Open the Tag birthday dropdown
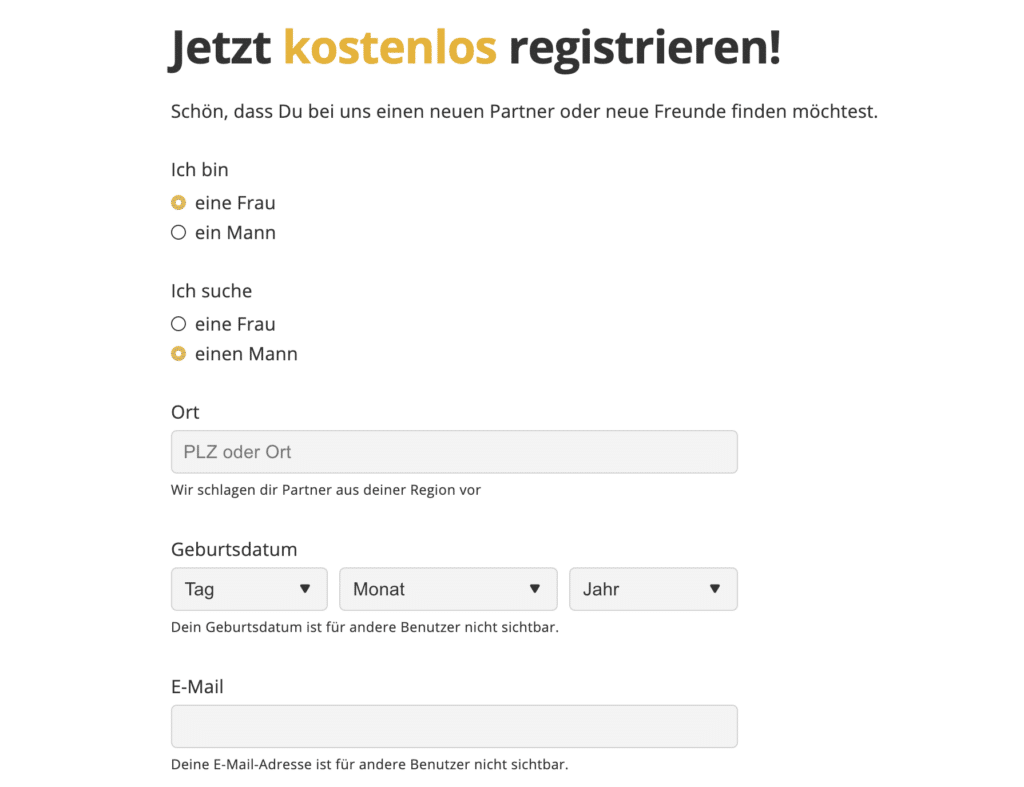The width and height of the screenshot is (1024, 787). click(x=249, y=589)
